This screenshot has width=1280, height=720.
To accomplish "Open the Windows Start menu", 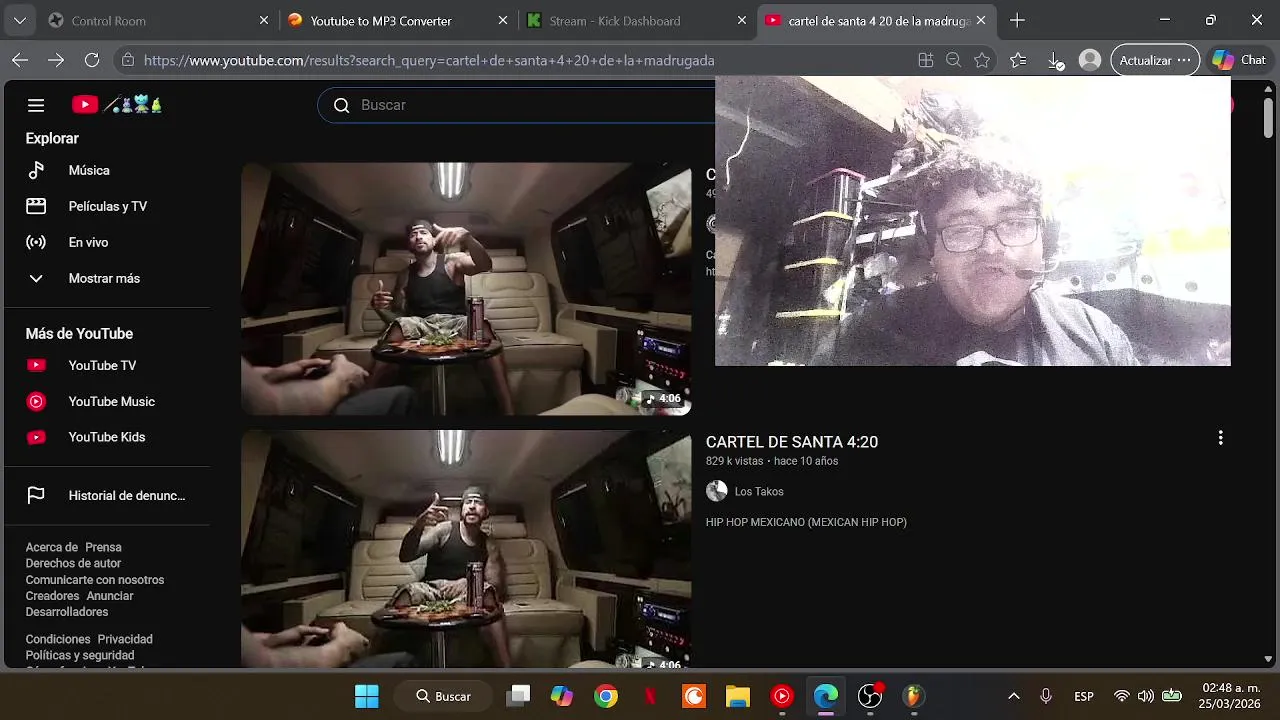I will tap(367, 696).
